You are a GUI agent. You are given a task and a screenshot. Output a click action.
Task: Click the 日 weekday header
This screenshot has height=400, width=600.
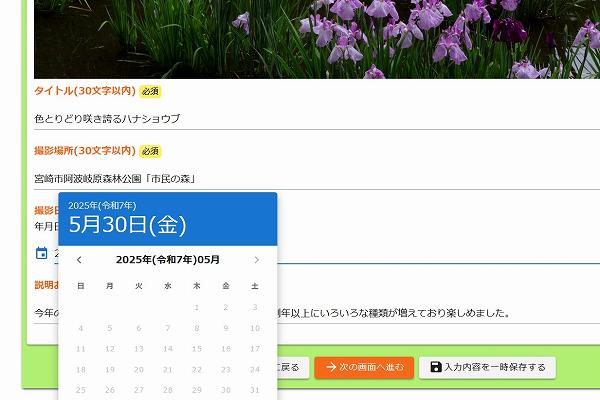coord(81,286)
